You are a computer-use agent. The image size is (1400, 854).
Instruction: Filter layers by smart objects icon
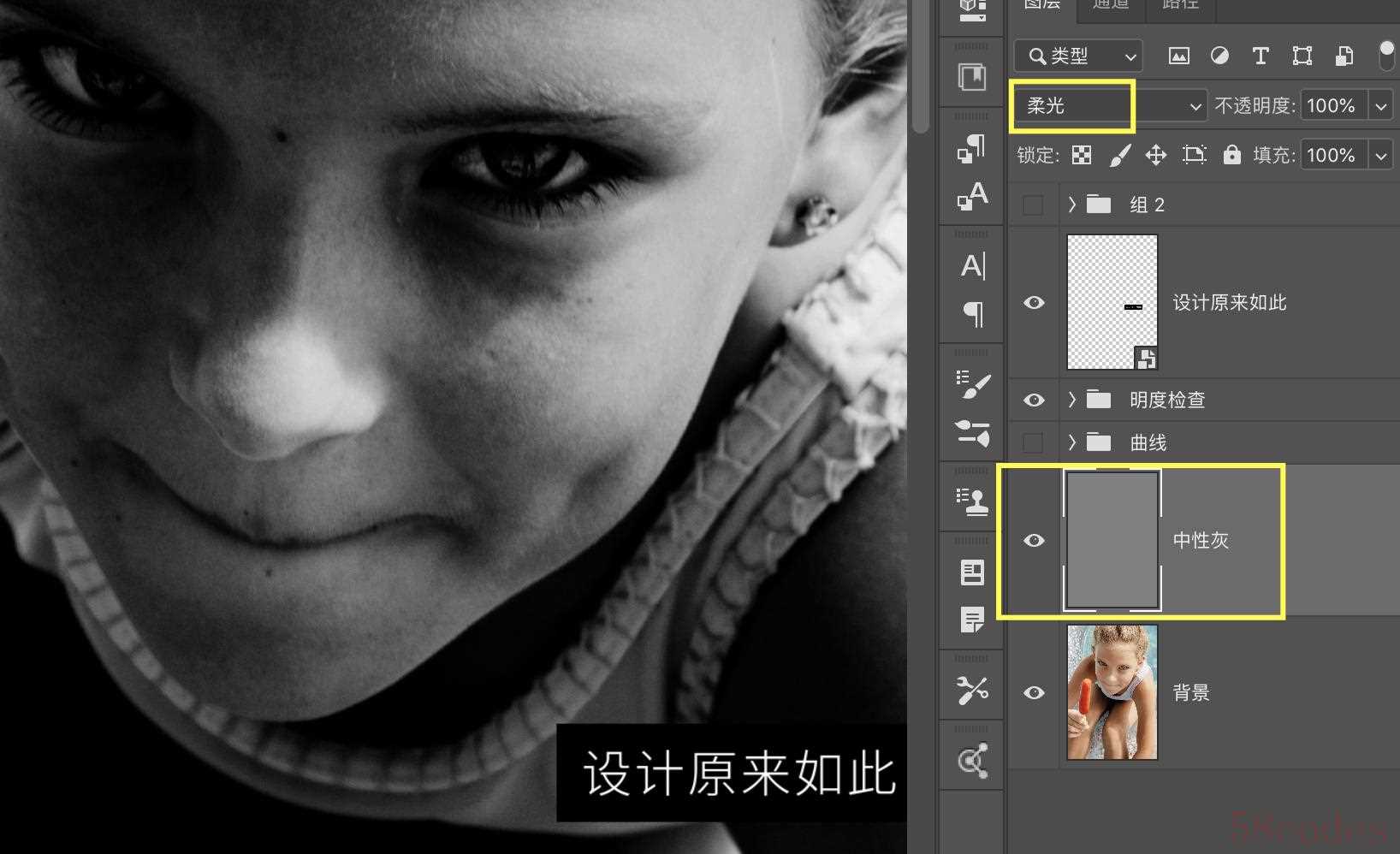(1344, 56)
